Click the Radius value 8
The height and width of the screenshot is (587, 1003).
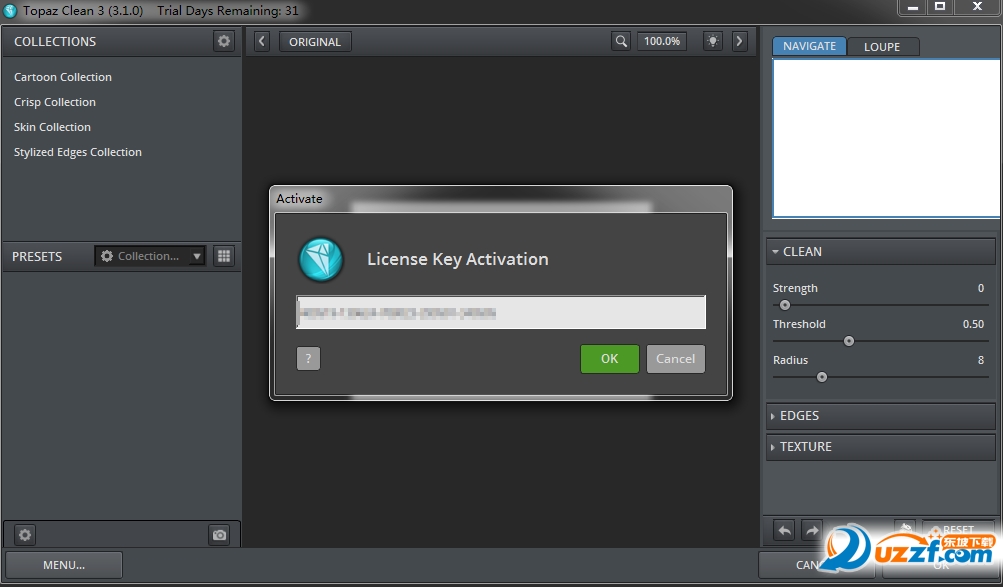(981, 360)
